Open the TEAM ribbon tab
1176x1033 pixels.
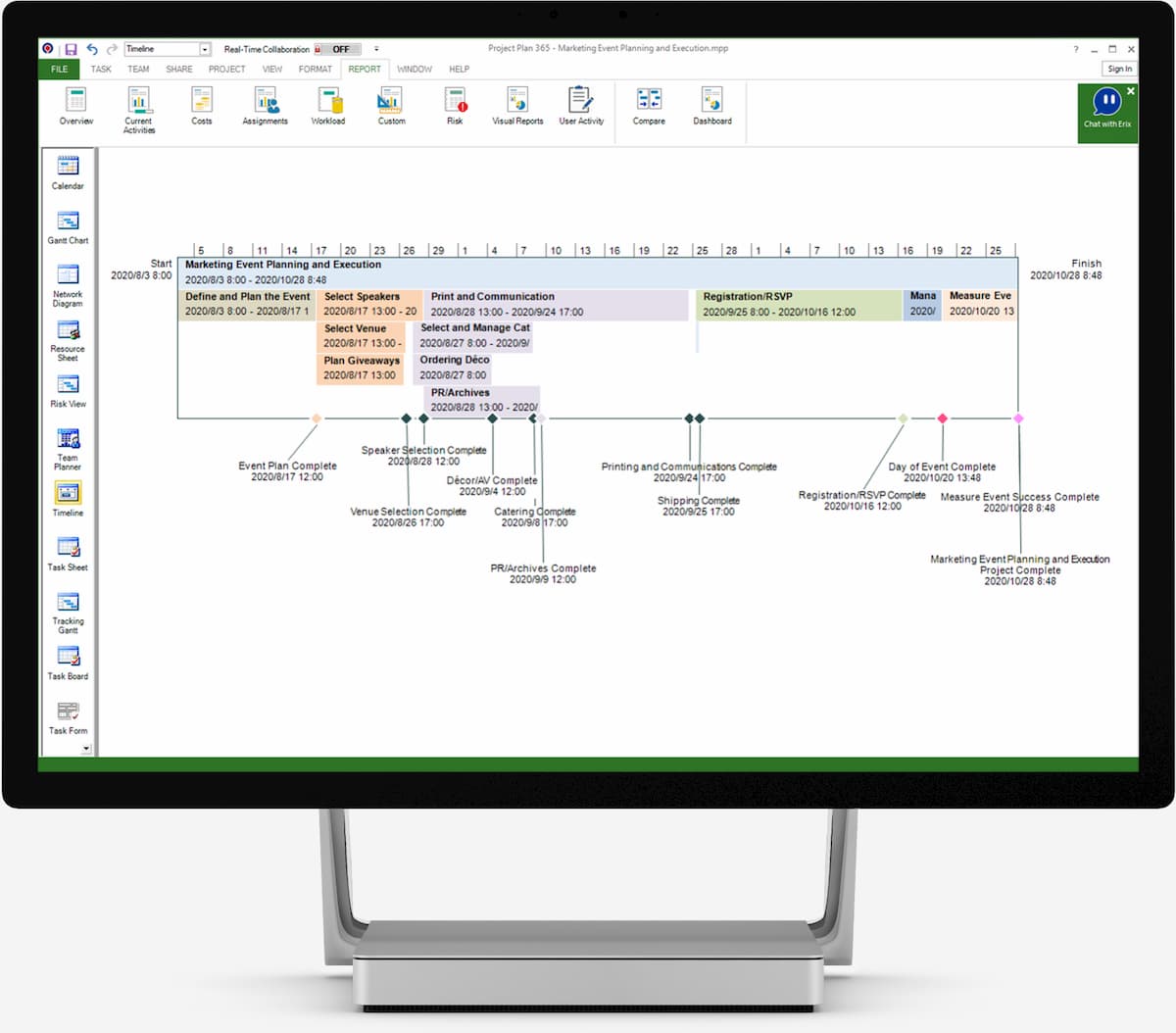pyautogui.click(x=138, y=70)
